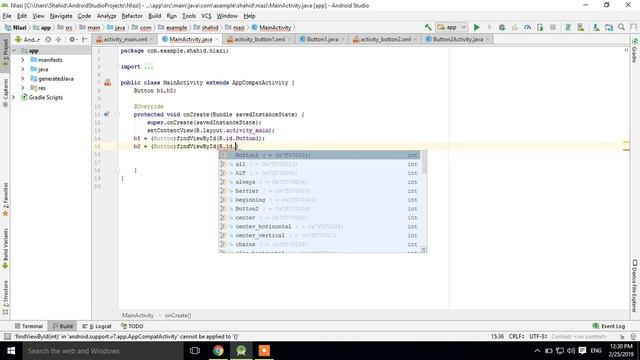Click the UTF-8 encoding status indicator
640x360 pixels.
pos(538,337)
